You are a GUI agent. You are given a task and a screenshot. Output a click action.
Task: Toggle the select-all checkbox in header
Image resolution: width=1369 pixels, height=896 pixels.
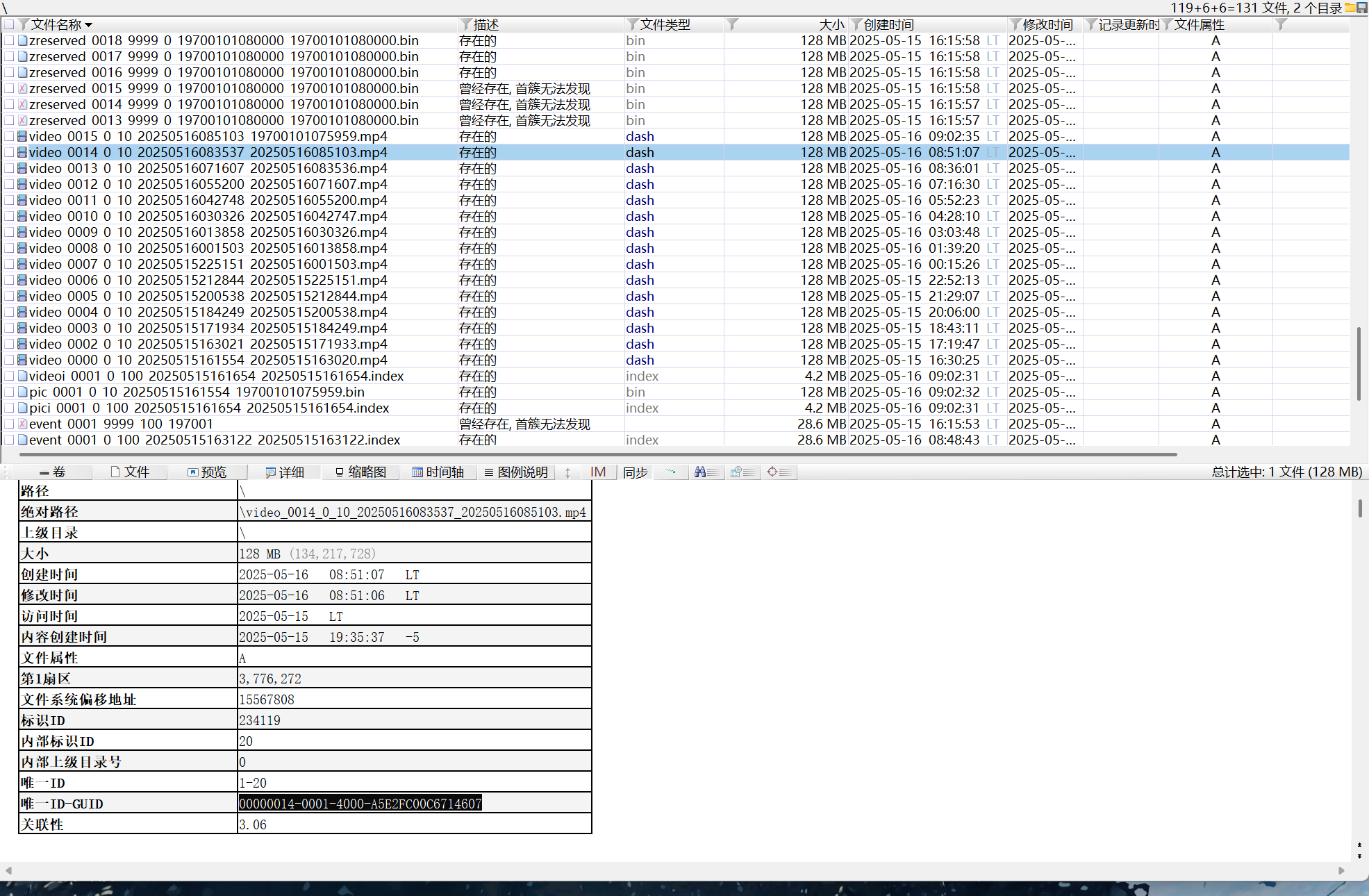click(x=10, y=25)
